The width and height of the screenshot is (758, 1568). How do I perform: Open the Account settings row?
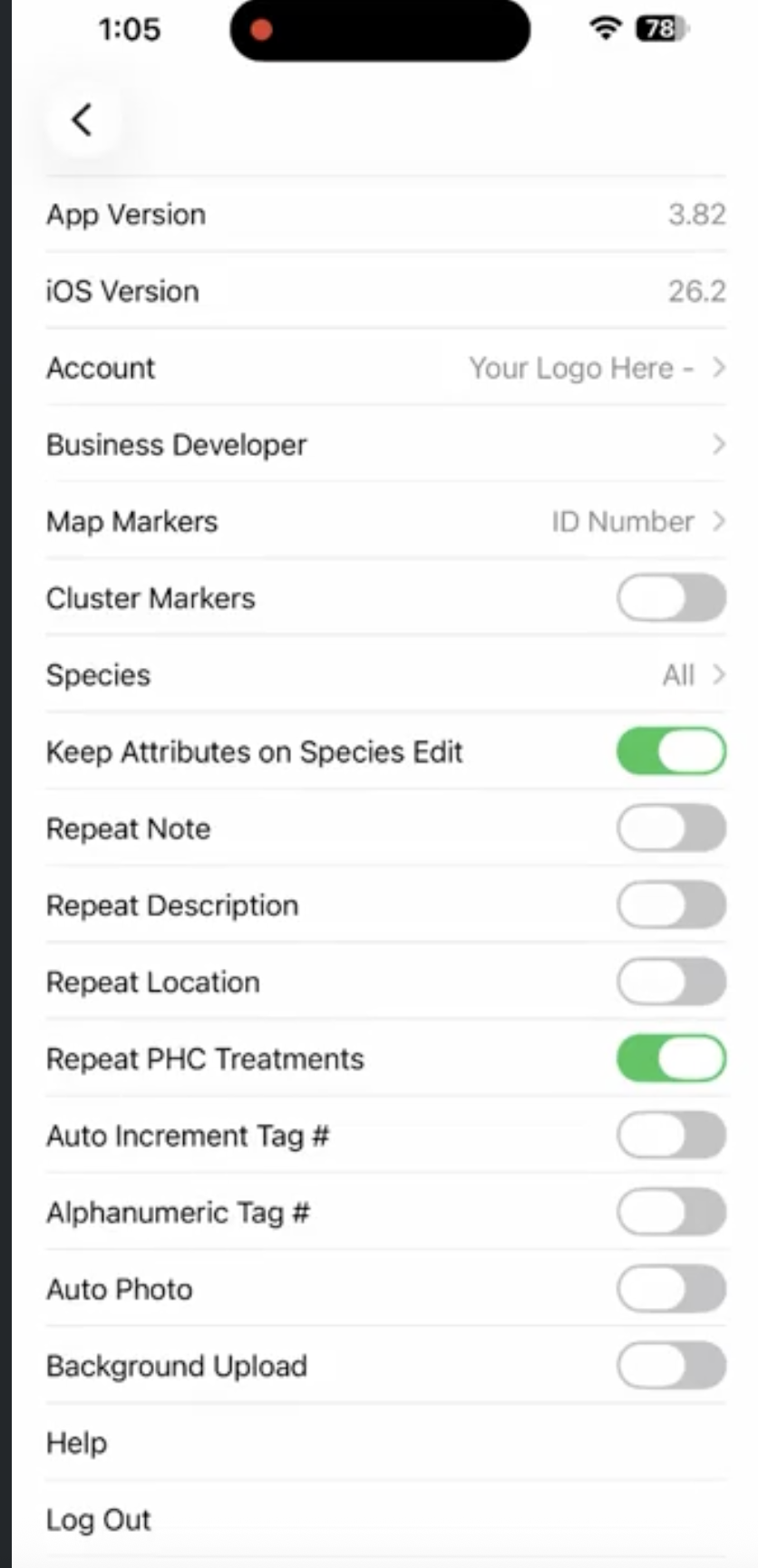pyautogui.click(x=381, y=368)
